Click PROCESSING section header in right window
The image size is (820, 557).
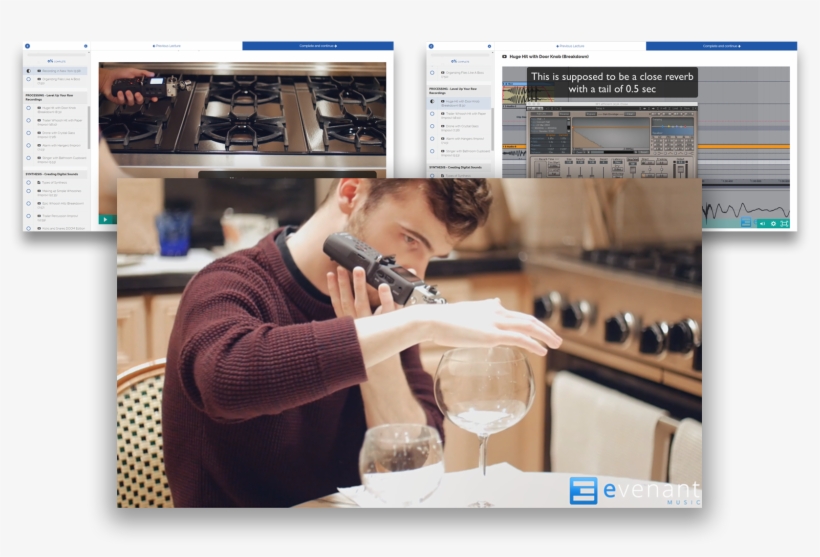[459, 90]
